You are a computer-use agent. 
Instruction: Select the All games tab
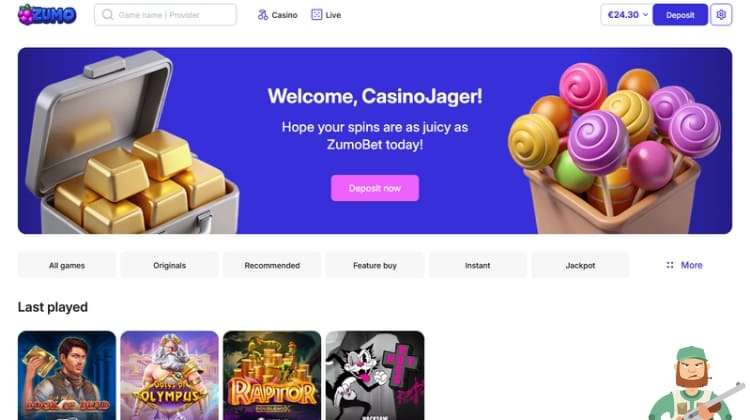pyautogui.click(x=67, y=265)
